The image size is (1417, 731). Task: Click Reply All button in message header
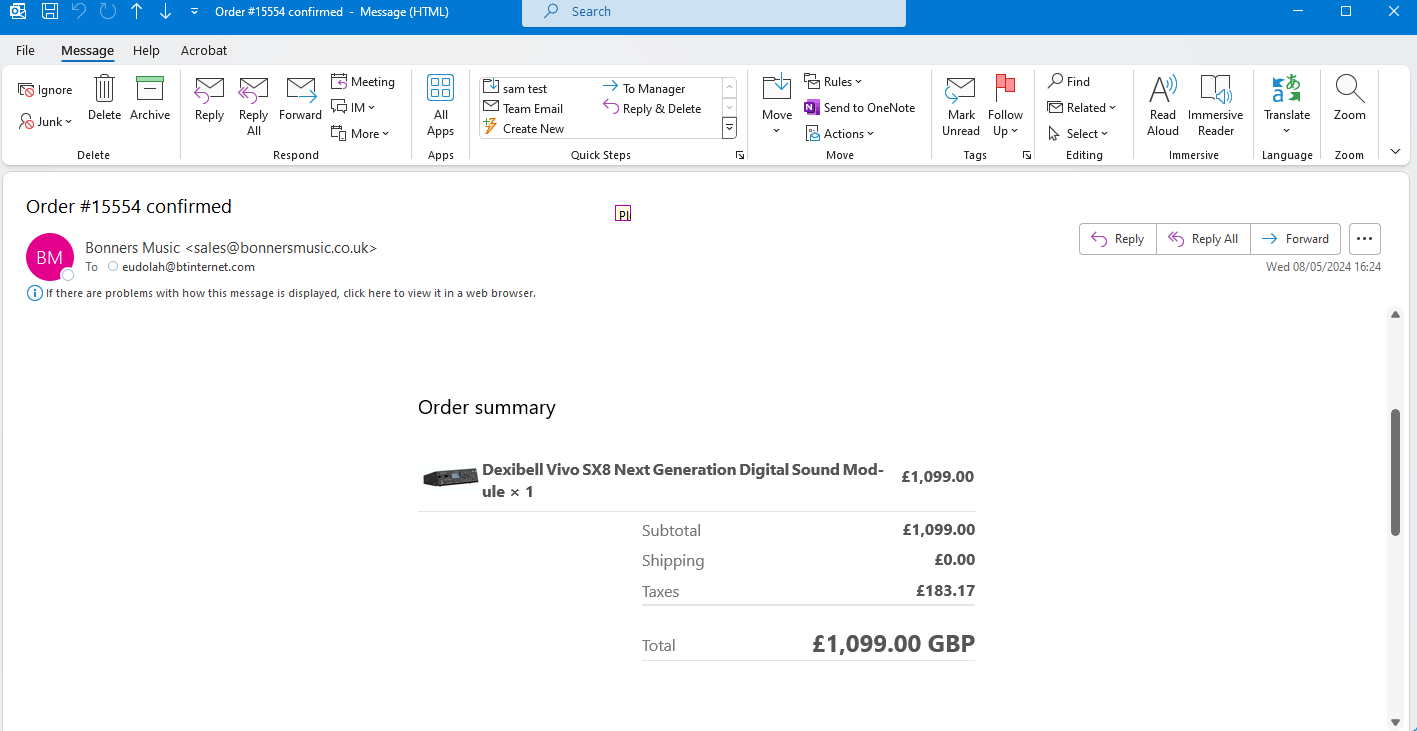(1203, 239)
